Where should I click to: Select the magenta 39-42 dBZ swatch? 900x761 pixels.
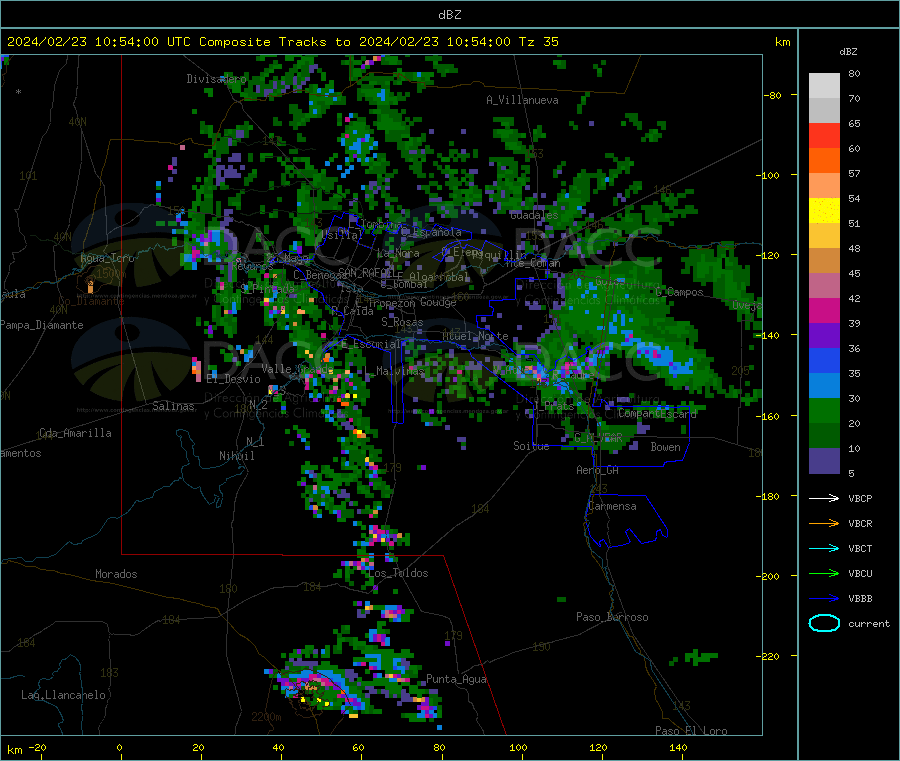tap(824, 310)
